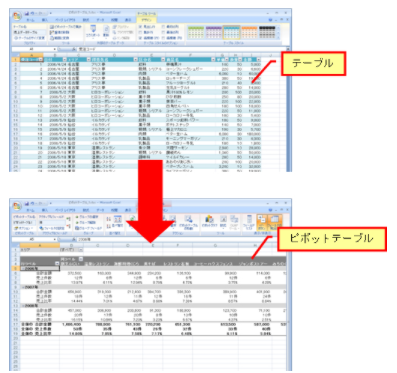Switch to データ tab in bottom window
Screen dimensions: 397x373
pos(100,210)
